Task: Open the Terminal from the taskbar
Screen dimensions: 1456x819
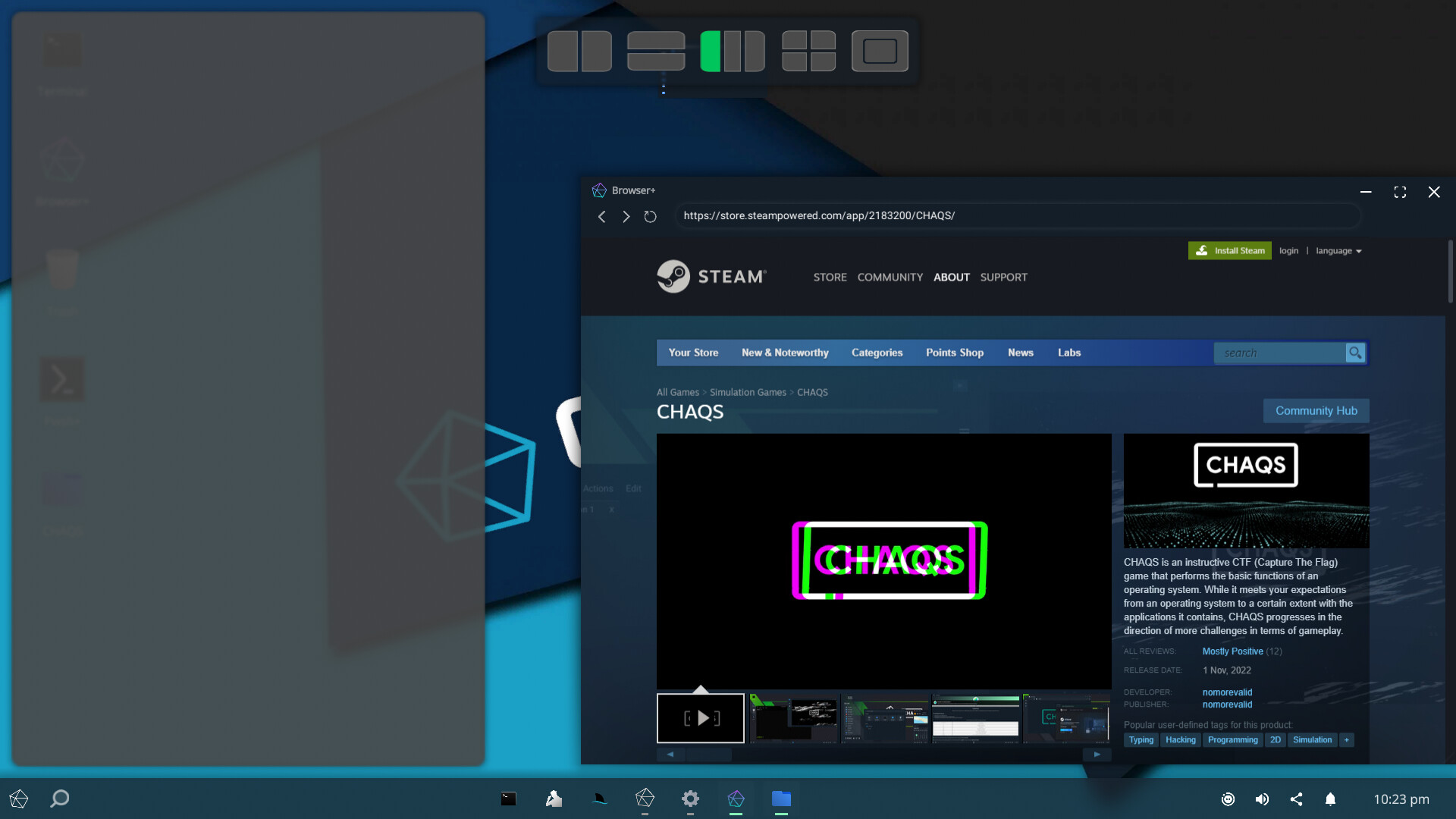Action: pyautogui.click(x=509, y=799)
